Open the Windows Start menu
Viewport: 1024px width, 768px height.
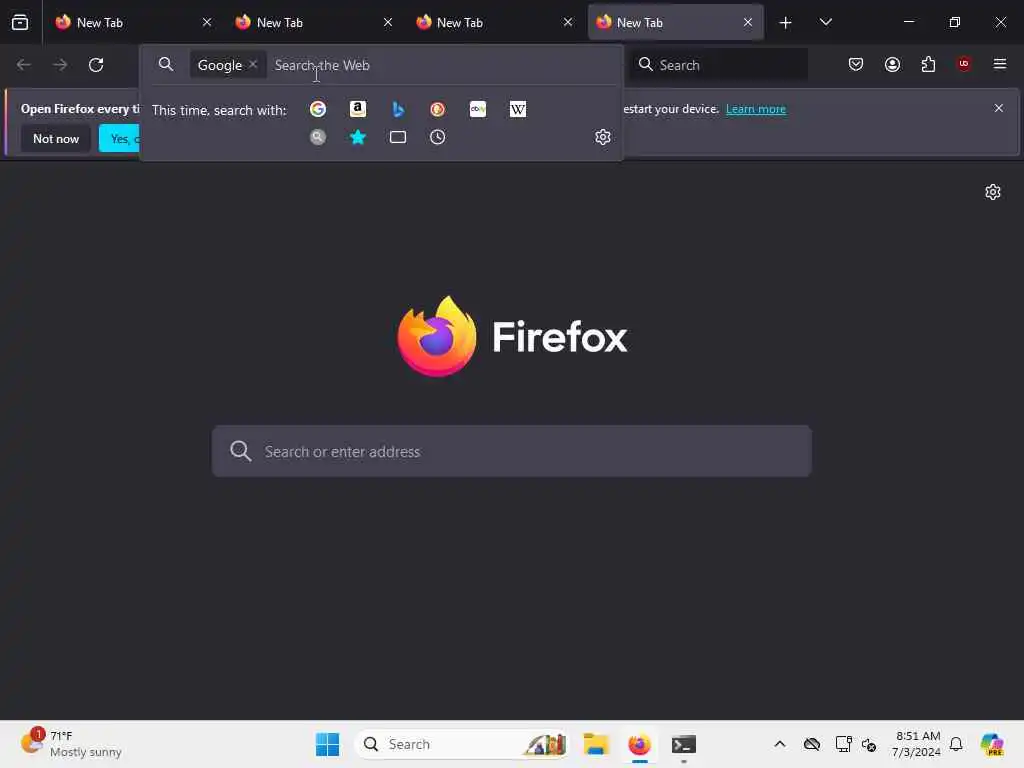(x=327, y=744)
